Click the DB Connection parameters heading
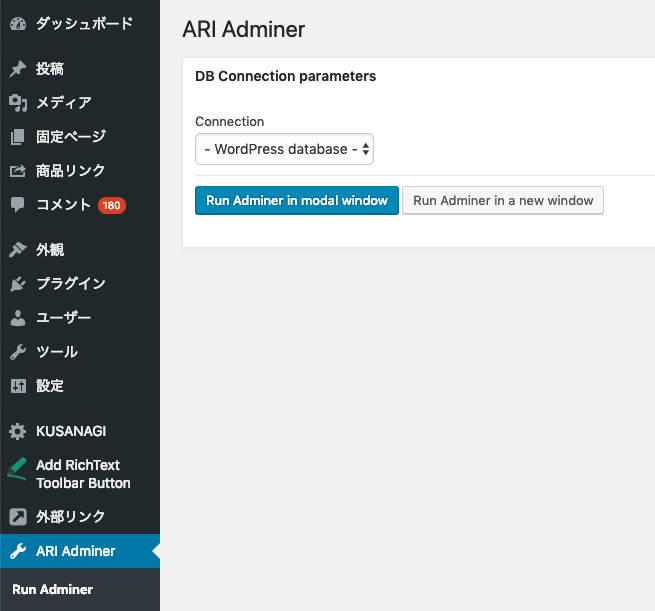This screenshot has height=611, width=655. [x=286, y=76]
